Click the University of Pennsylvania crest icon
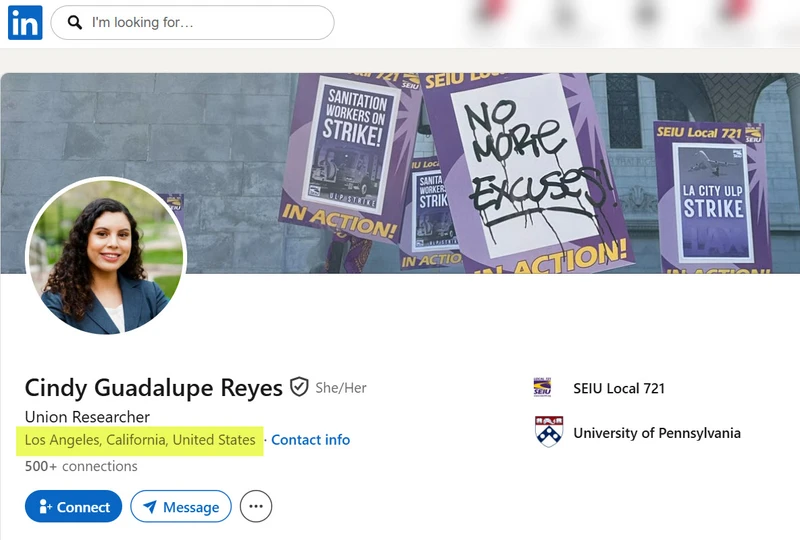This screenshot has height=540, width=800. (x=548, y=432)
